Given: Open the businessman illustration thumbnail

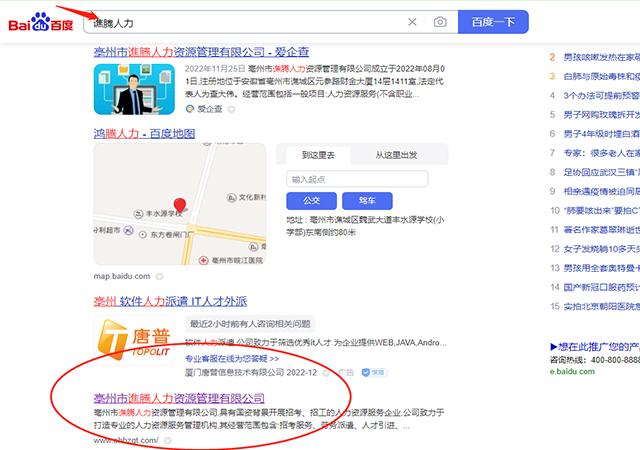Looking at the screenshot, I should (135, 89).
